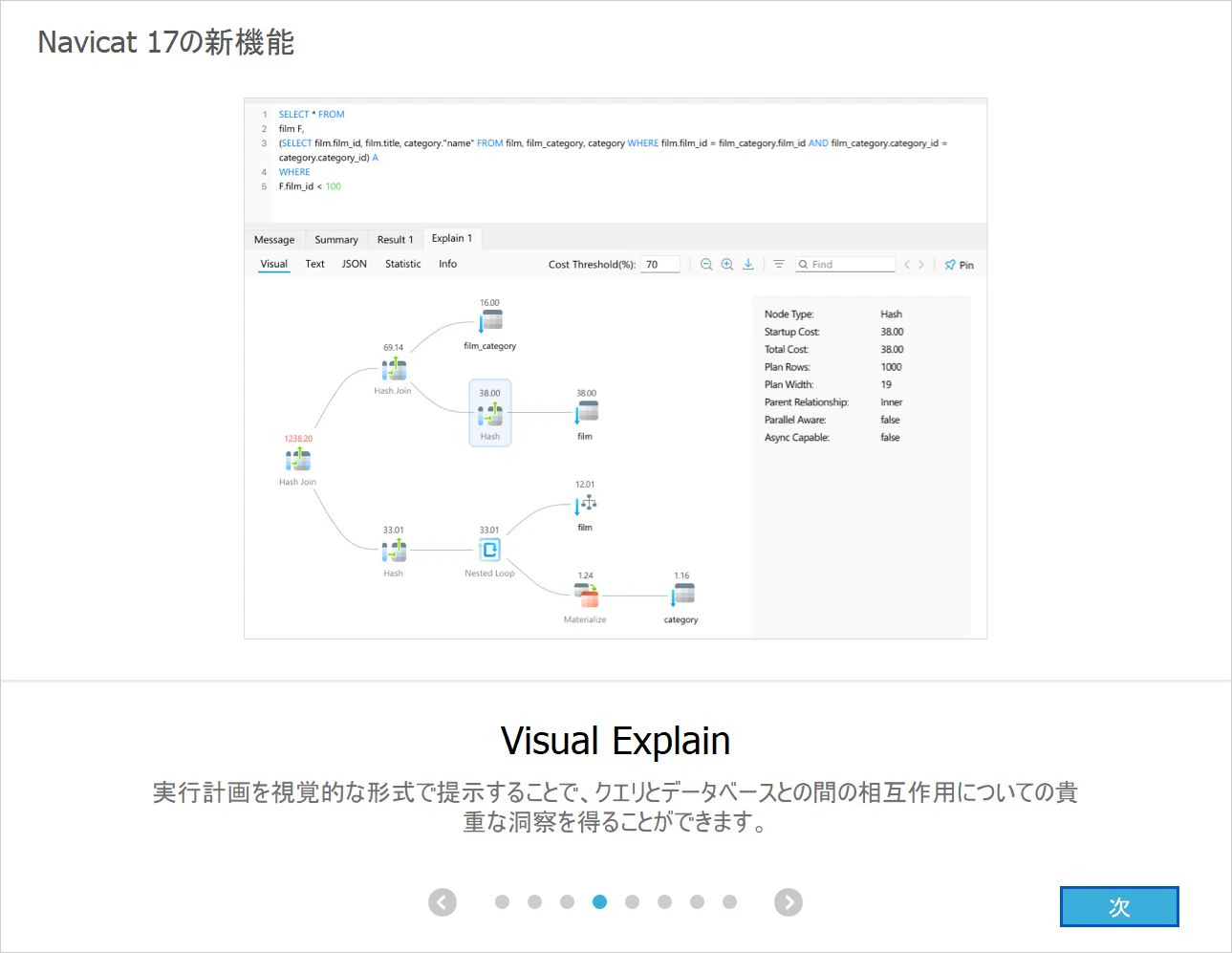
Task: Click the 'Total Cost:' property label
Action: pyautogui.click(x=787, y=350)
